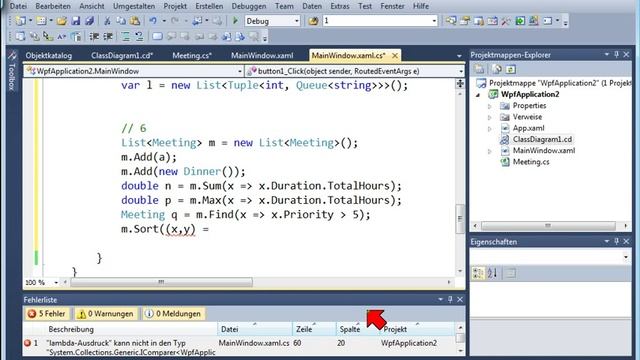
Task: Toggle Show All Files in Projektmappen-Explorer
Action: 497,69
